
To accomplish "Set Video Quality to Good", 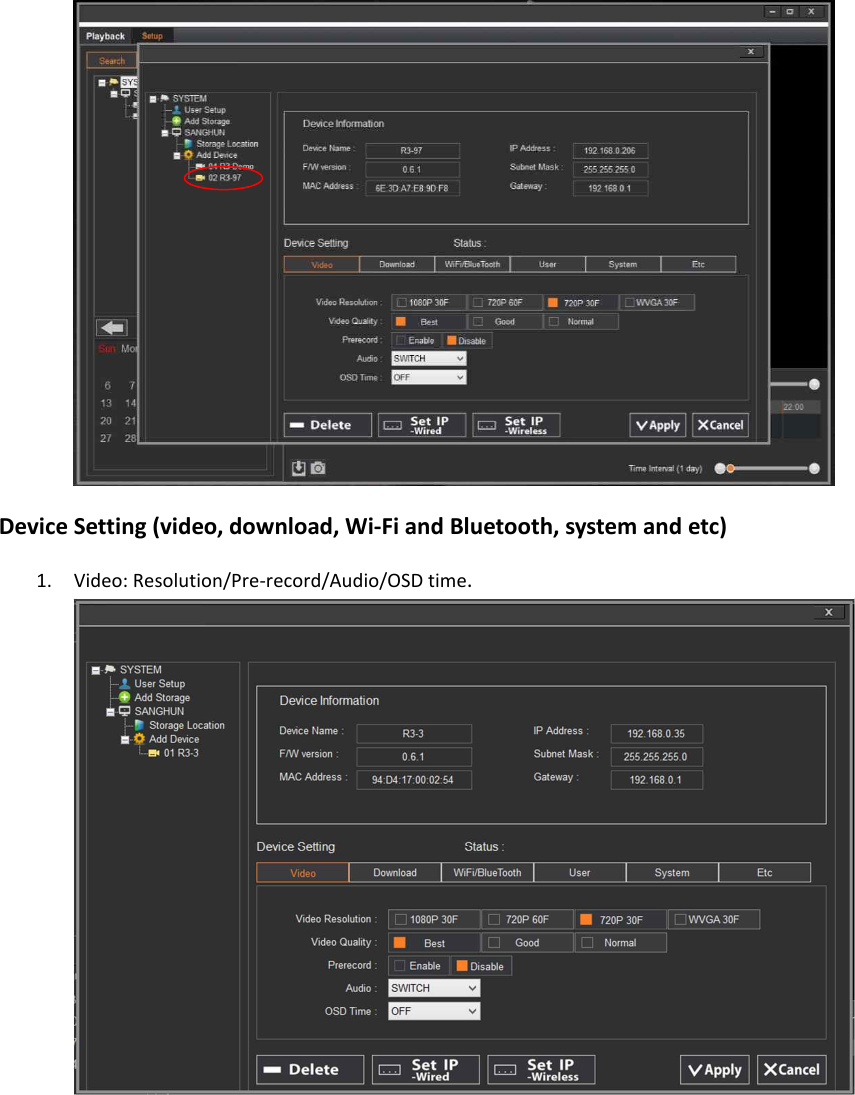I will pyautogui.click(x=494, y=942).
